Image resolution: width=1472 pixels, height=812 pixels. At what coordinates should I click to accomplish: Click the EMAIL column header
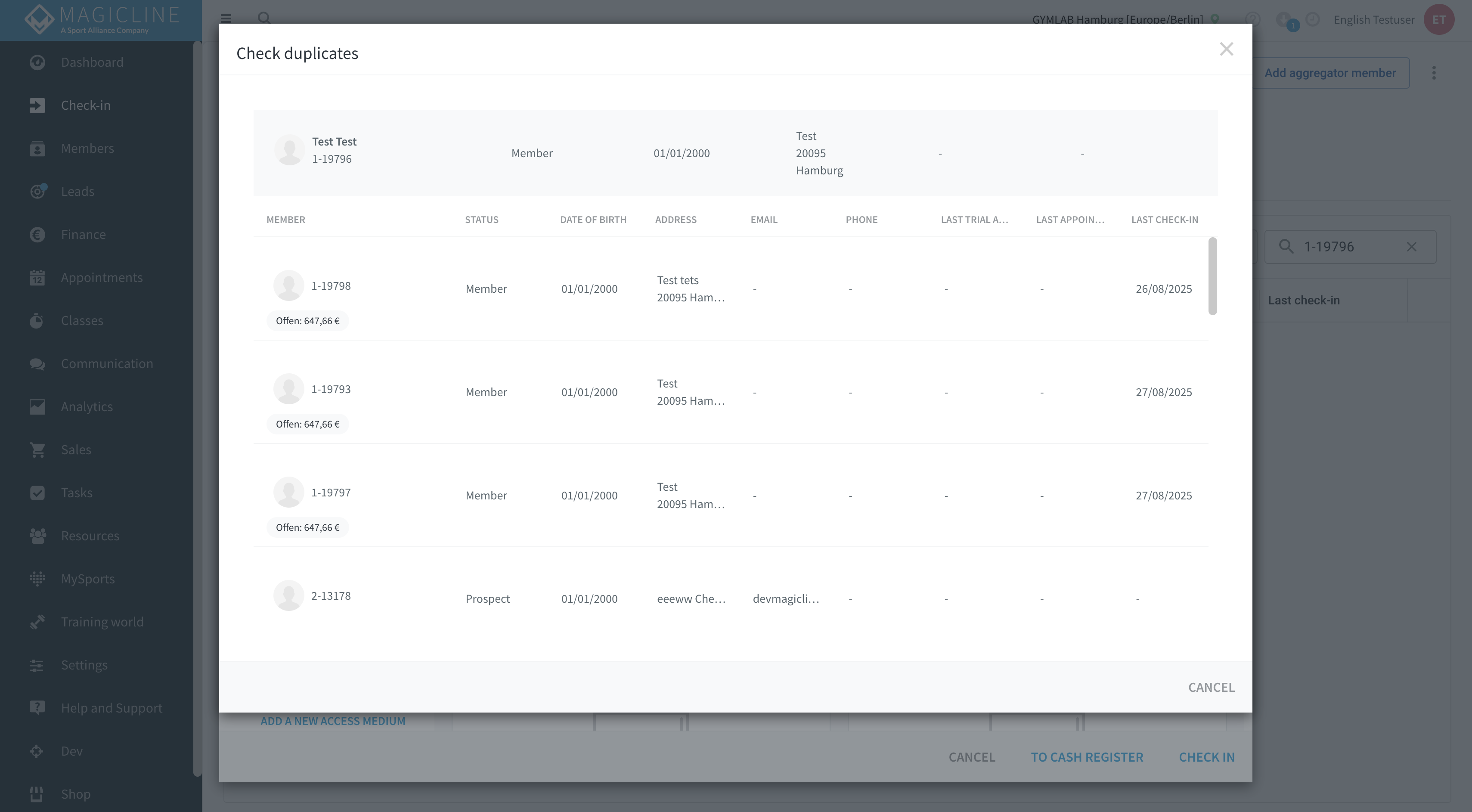click(764, 220)
